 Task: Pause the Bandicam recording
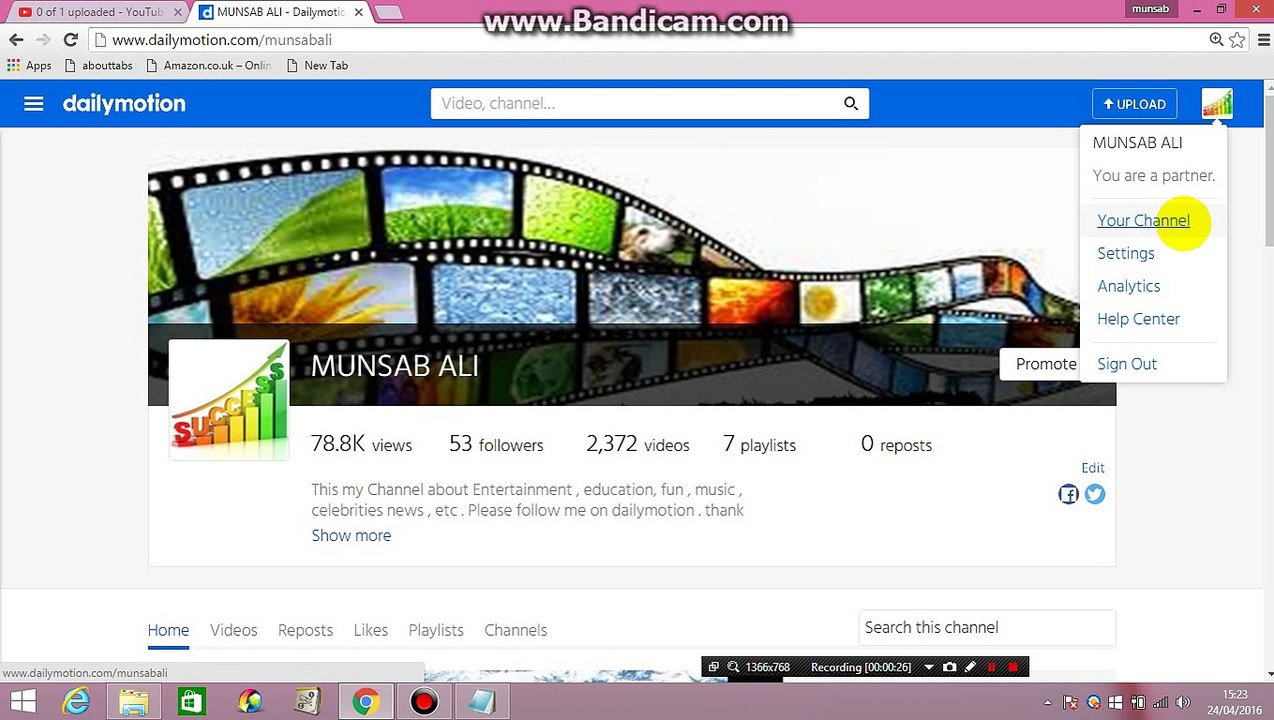coord(991,667)
